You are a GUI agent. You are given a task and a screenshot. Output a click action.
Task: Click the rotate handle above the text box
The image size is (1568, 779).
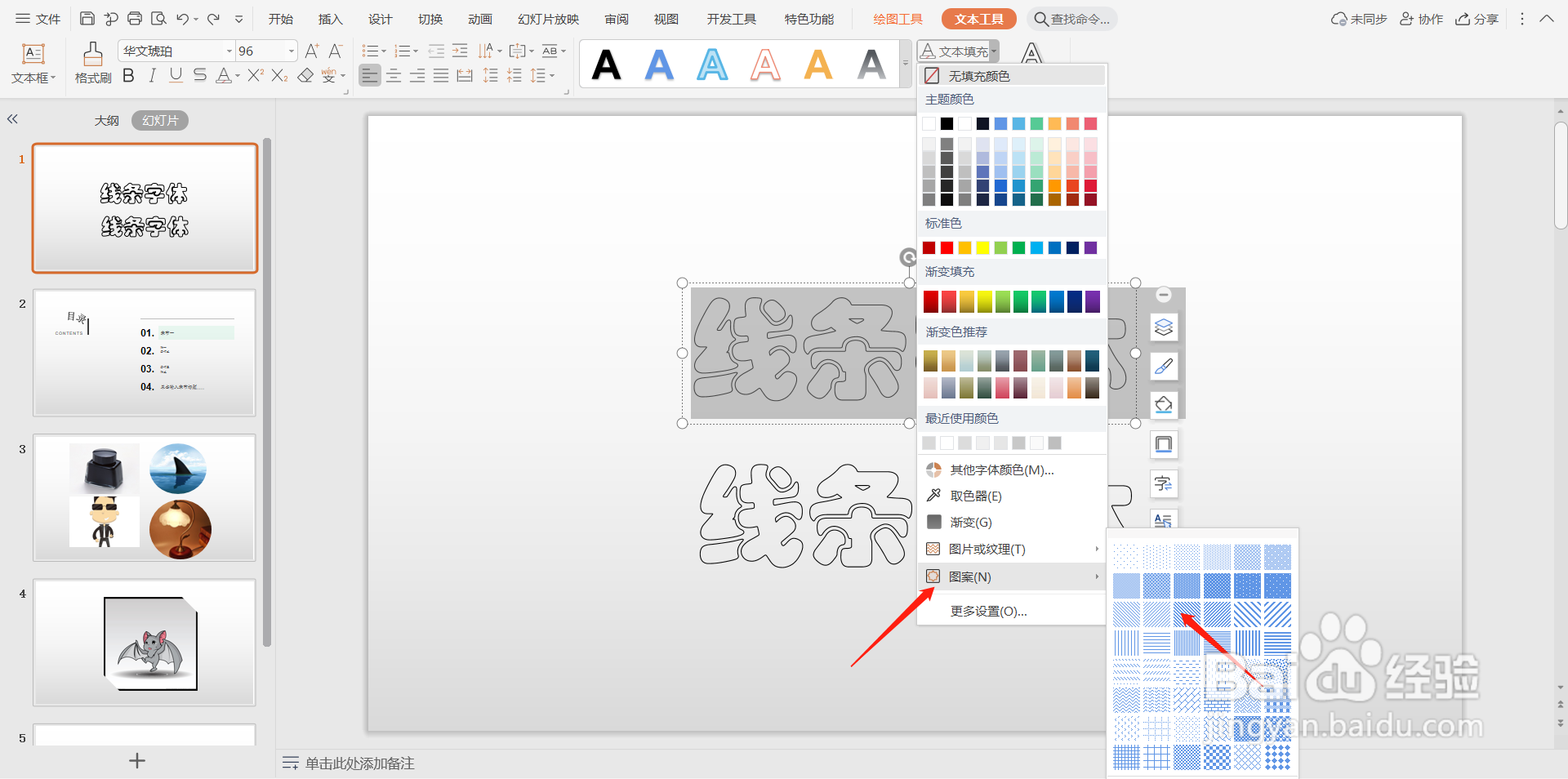point(907,258)
